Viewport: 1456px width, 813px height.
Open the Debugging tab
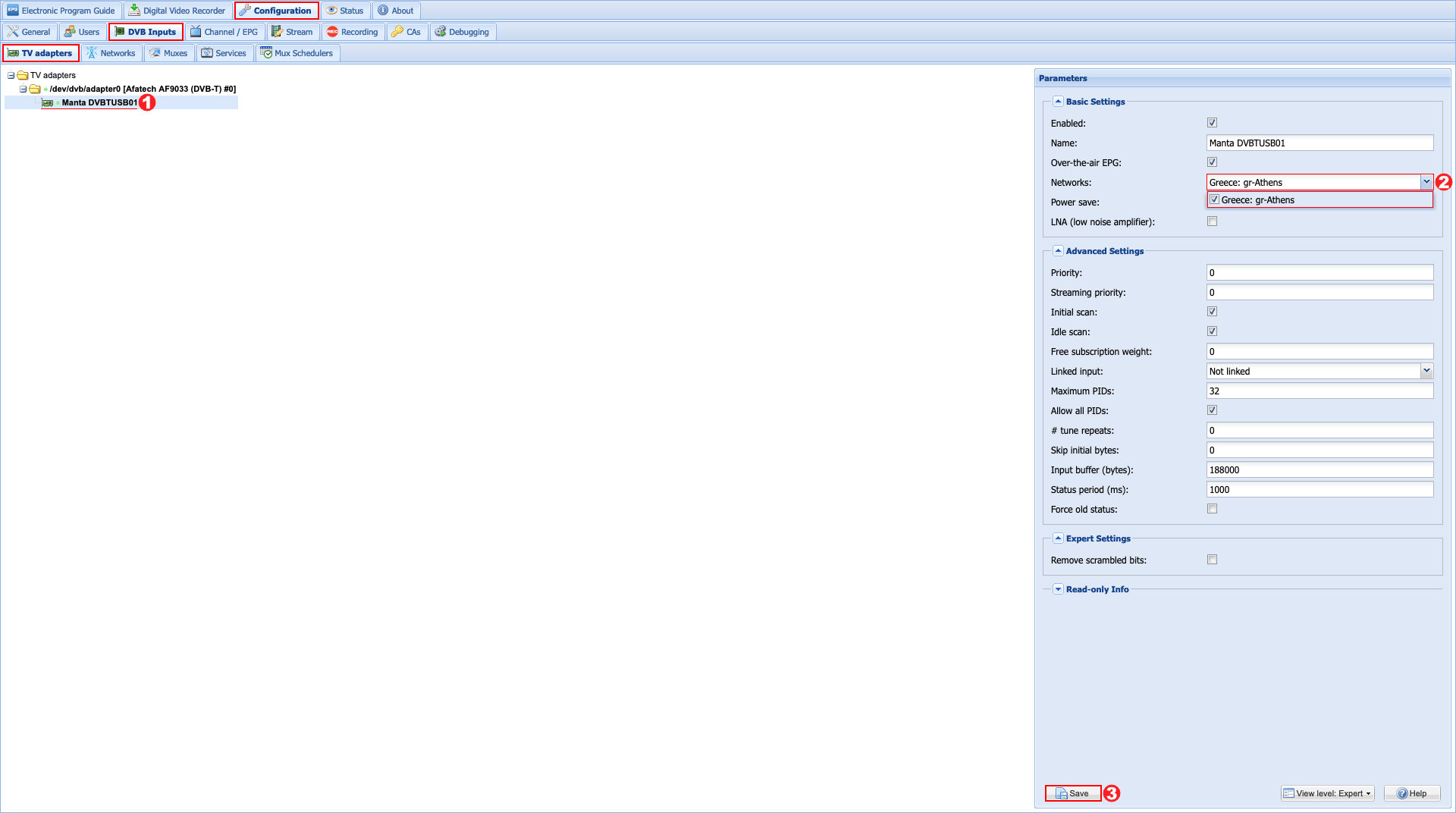(x=462, y=32)
